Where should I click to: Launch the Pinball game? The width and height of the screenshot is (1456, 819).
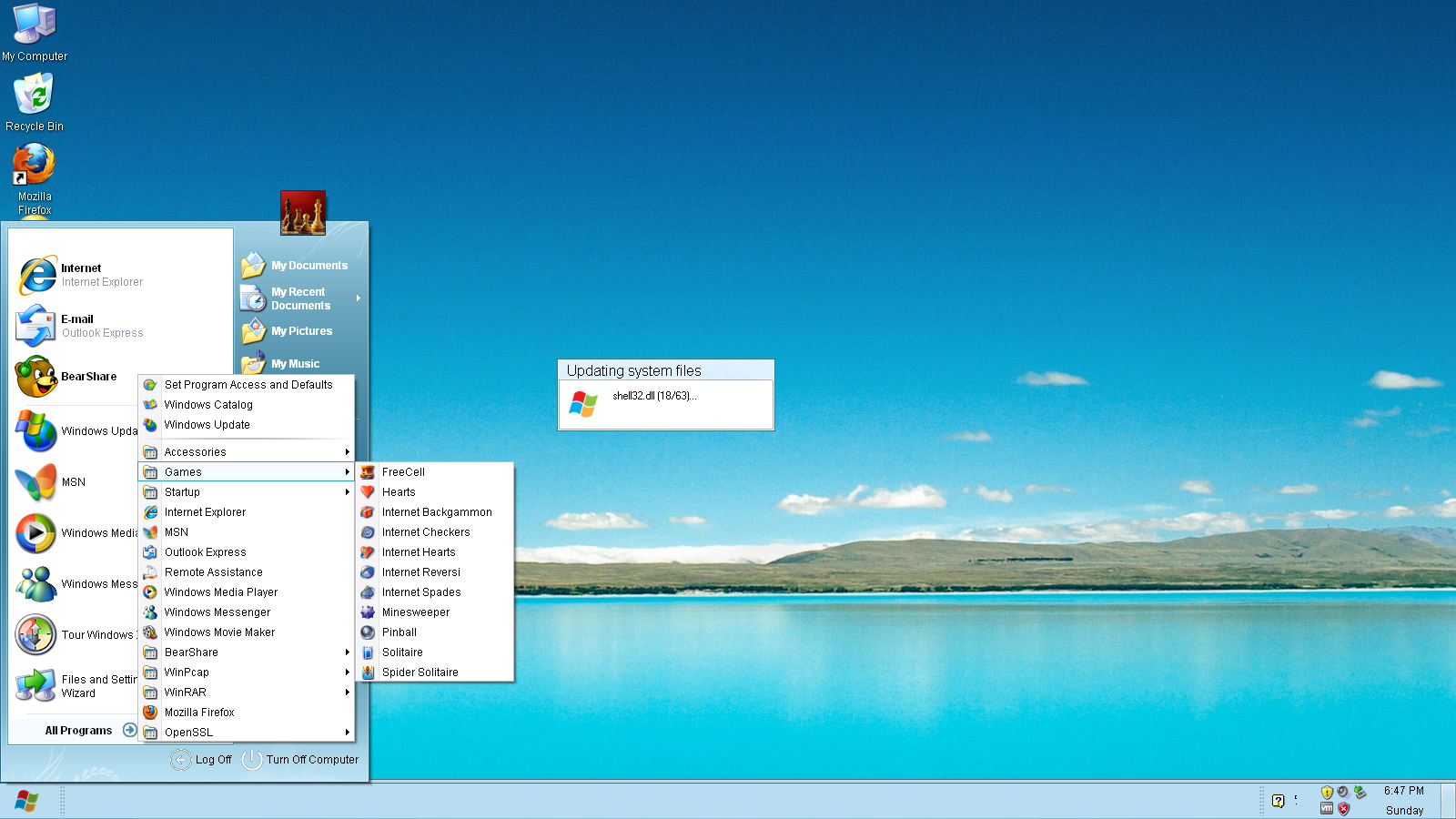[x=435, y=632]
